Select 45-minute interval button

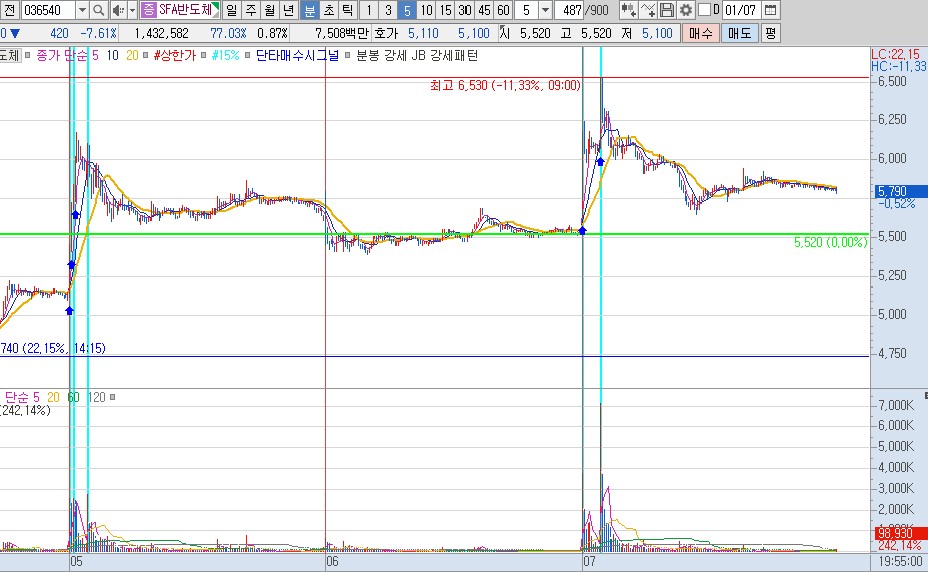point(484,10)
